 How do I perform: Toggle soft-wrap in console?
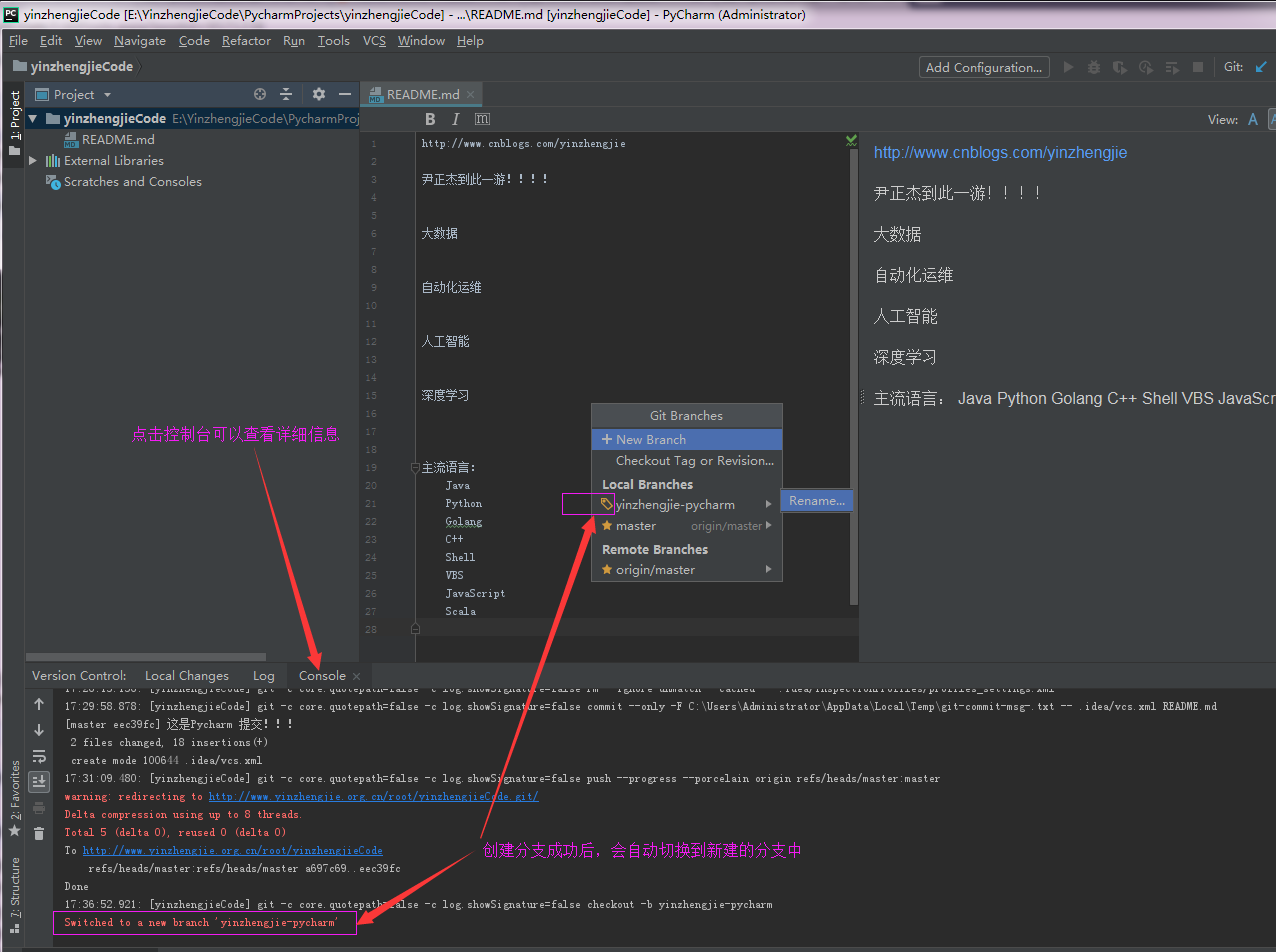click(x=39, y=756)
